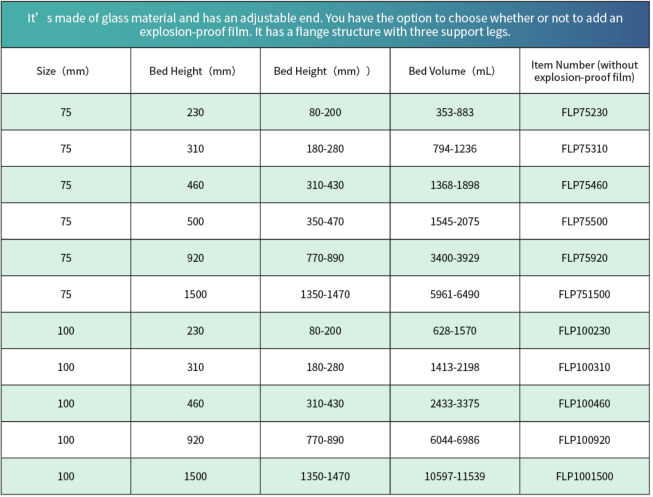Viewport: 653px width, 497px height.
Task: Click the 1368-1898 bed volume value
Action: tap(455, 185)
